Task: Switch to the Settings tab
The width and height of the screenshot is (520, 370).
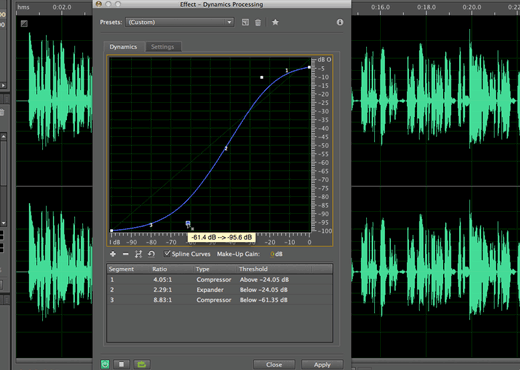Action: [163, 47]
